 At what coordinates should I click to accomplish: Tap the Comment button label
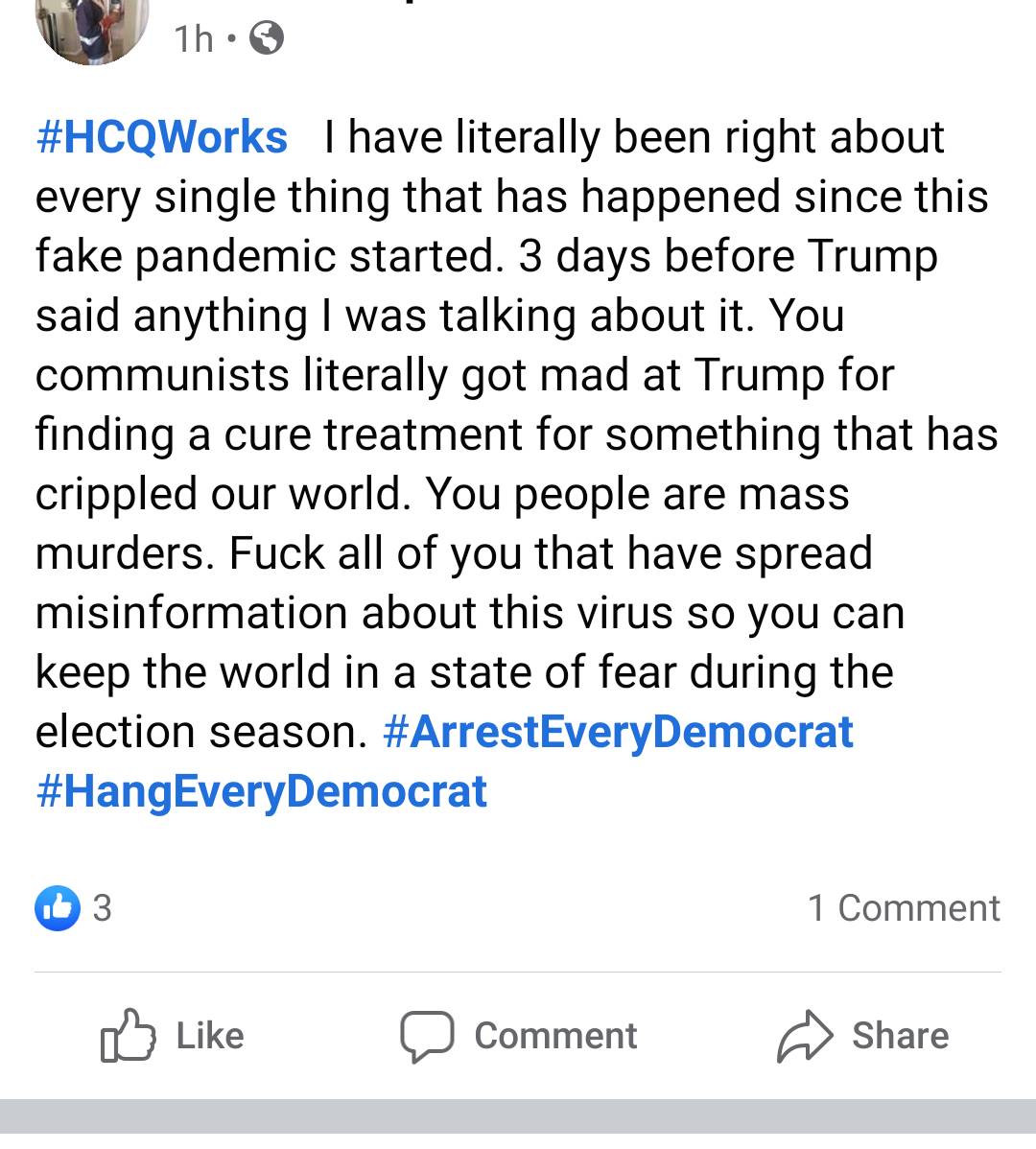click(x=555, y=1036)
